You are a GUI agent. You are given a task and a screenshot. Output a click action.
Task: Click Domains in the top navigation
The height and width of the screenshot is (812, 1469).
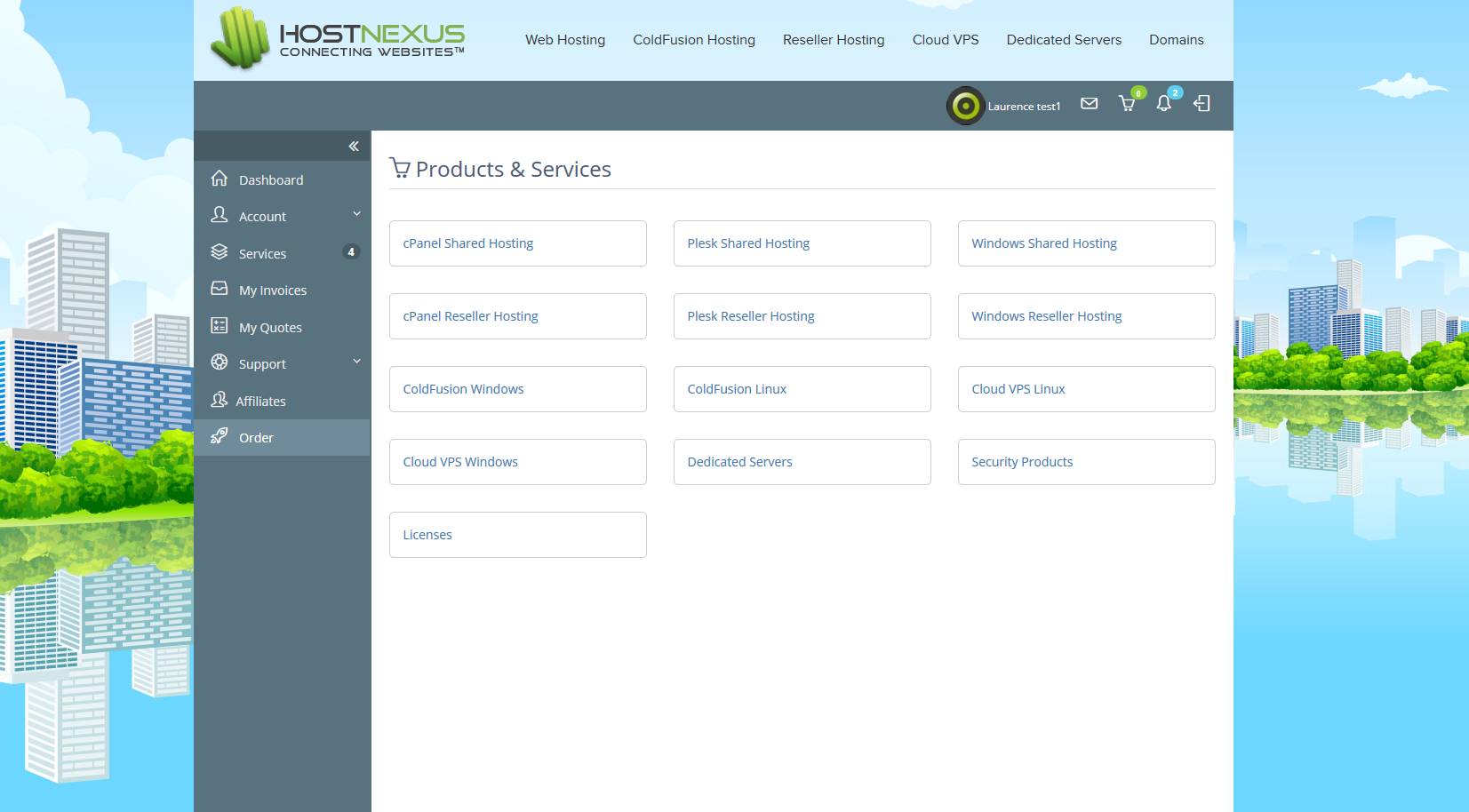(1176, 40)
